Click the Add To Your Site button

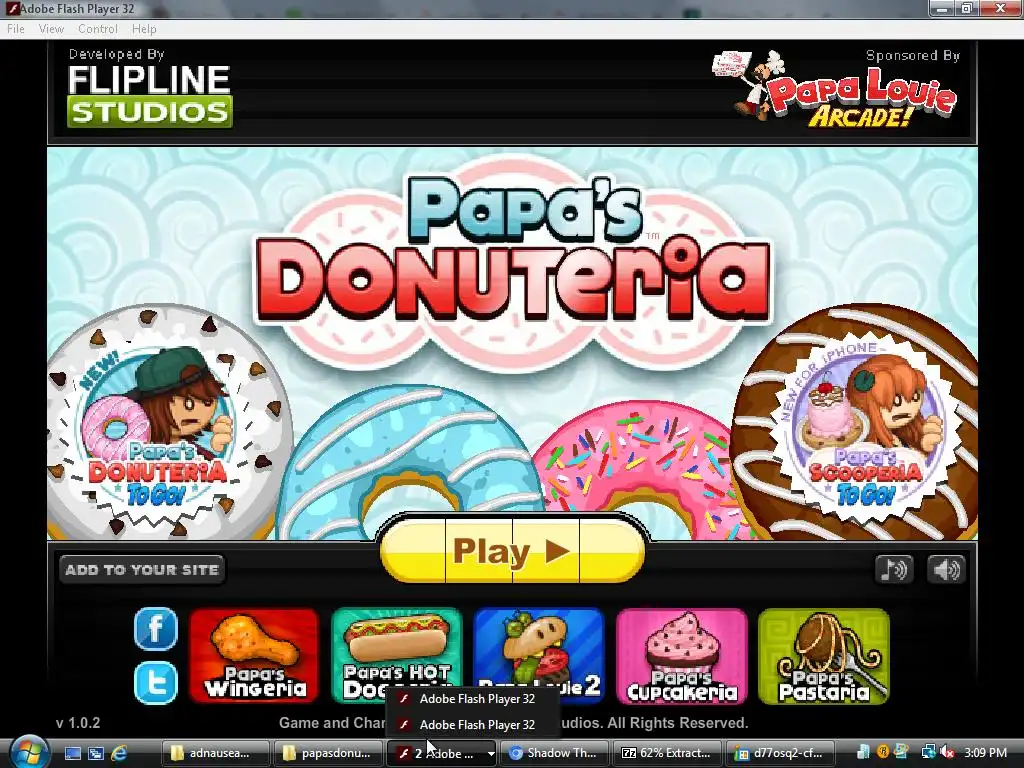coord(142,569)
